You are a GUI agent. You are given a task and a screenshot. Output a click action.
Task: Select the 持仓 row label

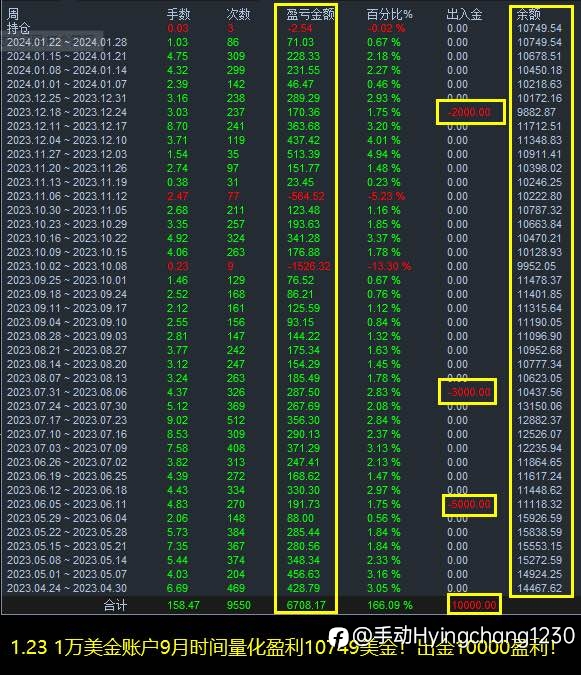coord(19,28)
